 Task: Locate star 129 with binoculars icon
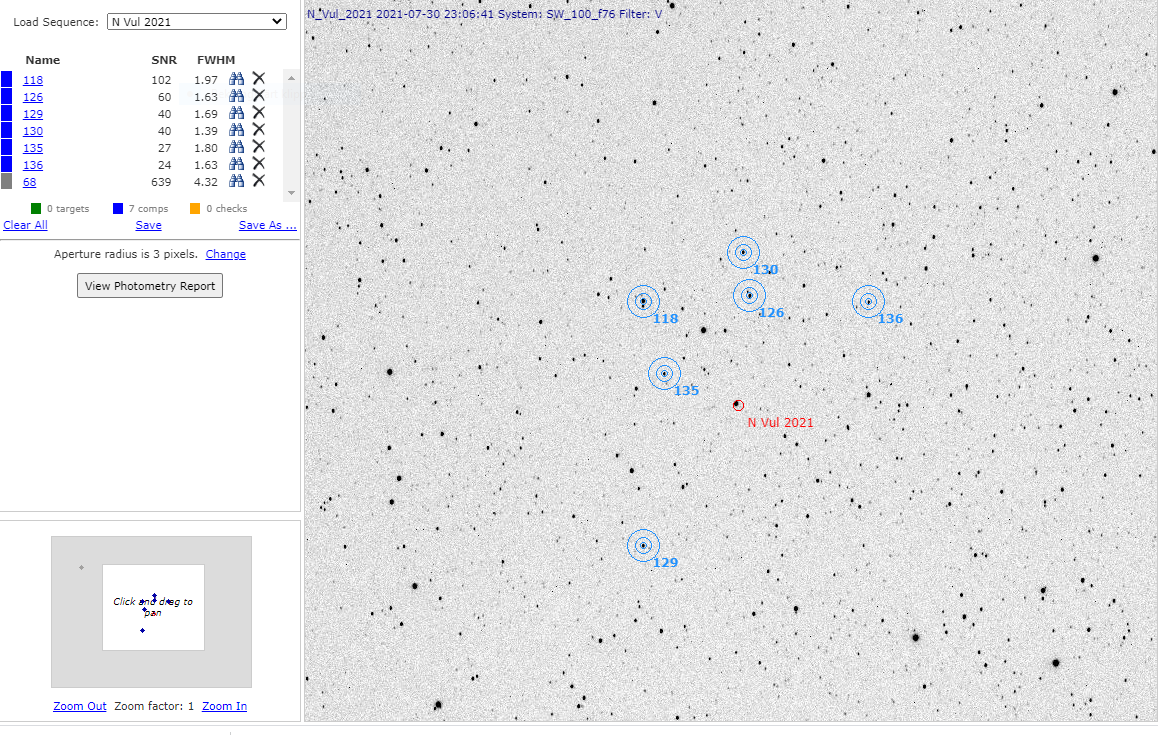click(237, 113)
